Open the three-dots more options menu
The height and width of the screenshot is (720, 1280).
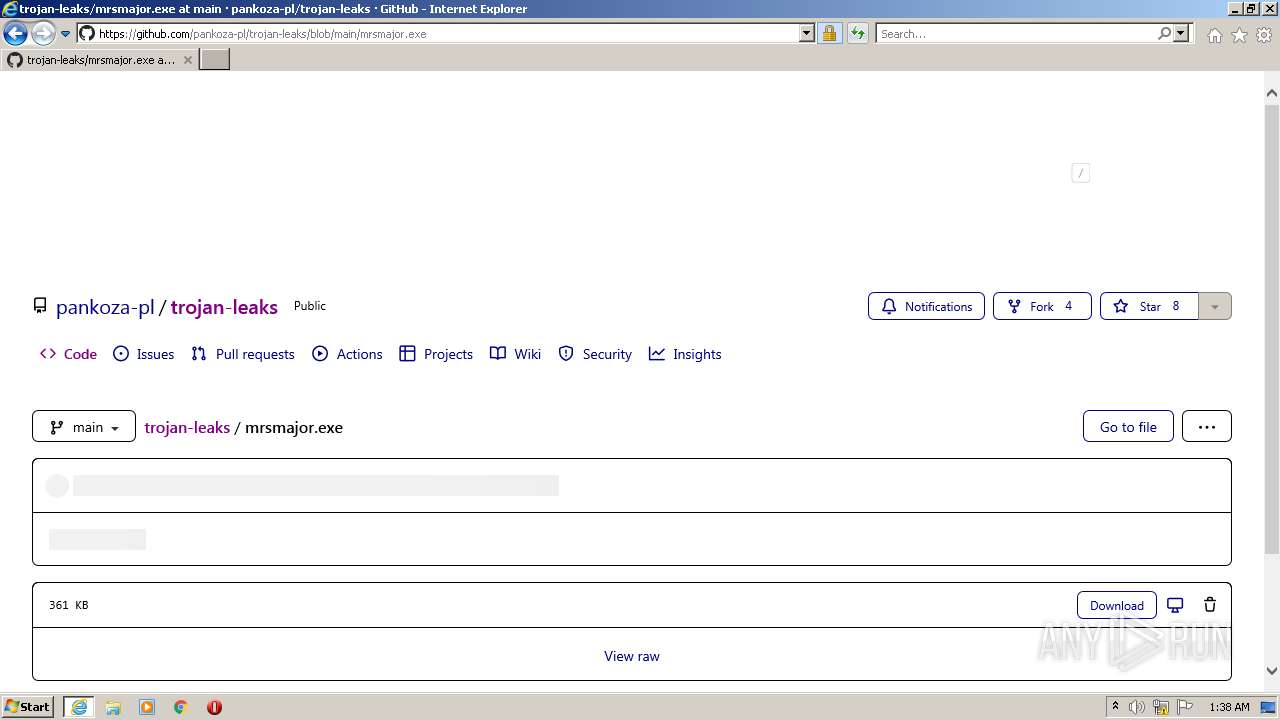pyautogui.click(x=1207, y=427)
